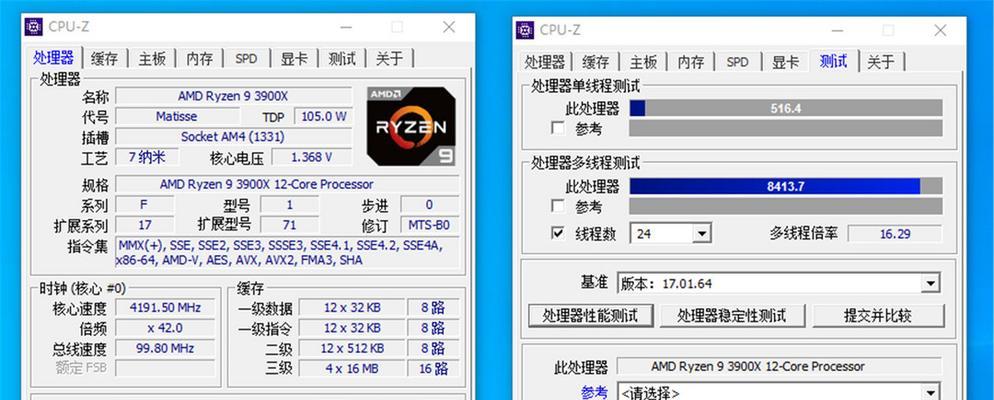Screen dimensions: 994x400
Task: Switch to 内存 tab in the right CPU-Z window
Action: [x=690, y=62]
